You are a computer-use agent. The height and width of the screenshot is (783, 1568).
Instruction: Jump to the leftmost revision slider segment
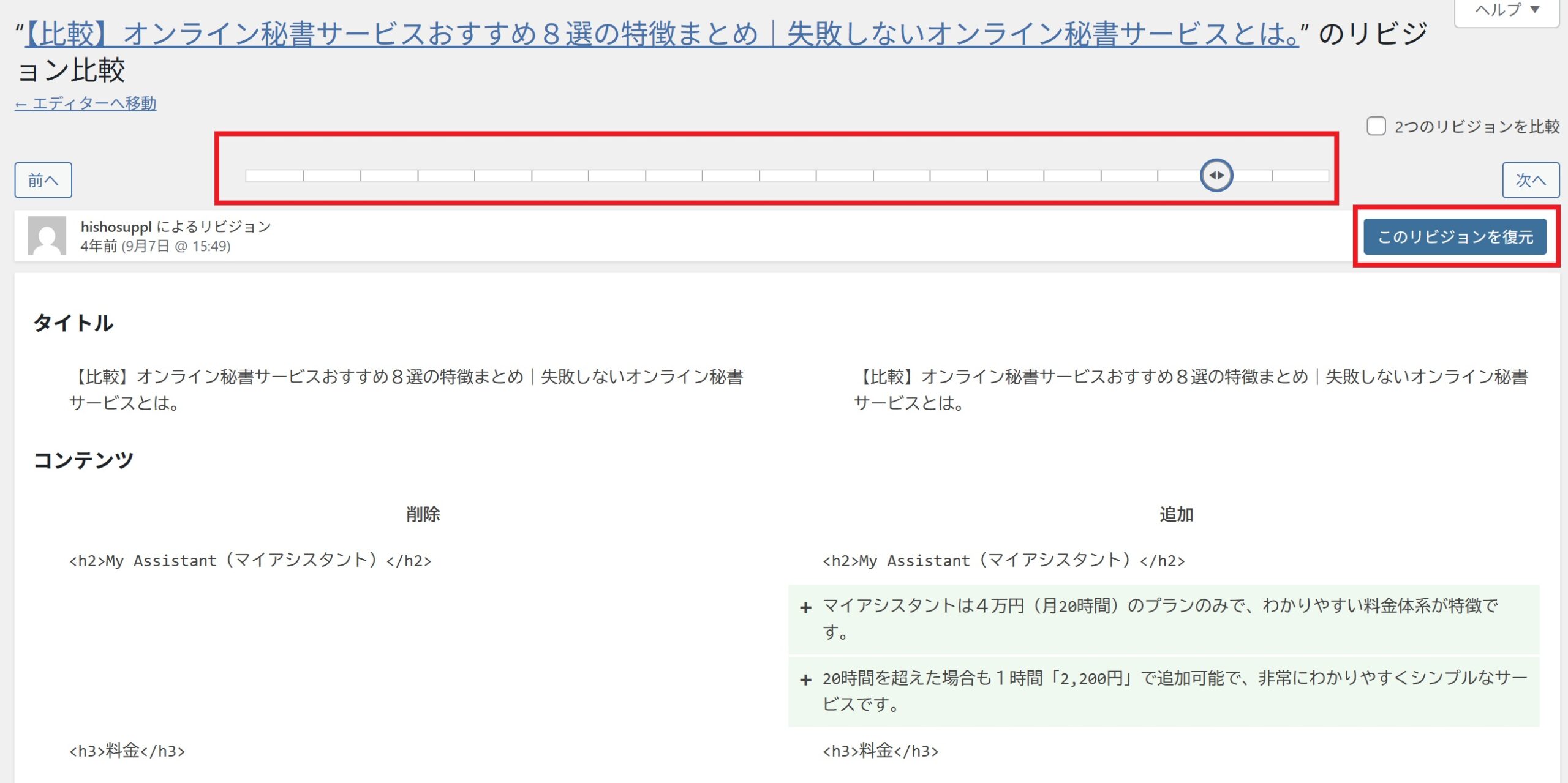point(274,176)
